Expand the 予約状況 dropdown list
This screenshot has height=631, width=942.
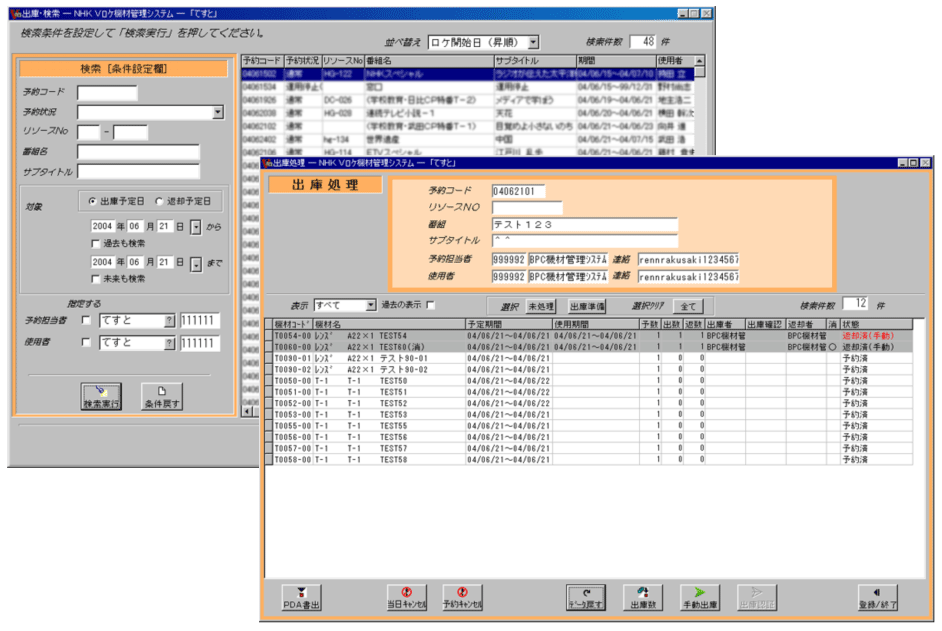(x=218, y=112)
